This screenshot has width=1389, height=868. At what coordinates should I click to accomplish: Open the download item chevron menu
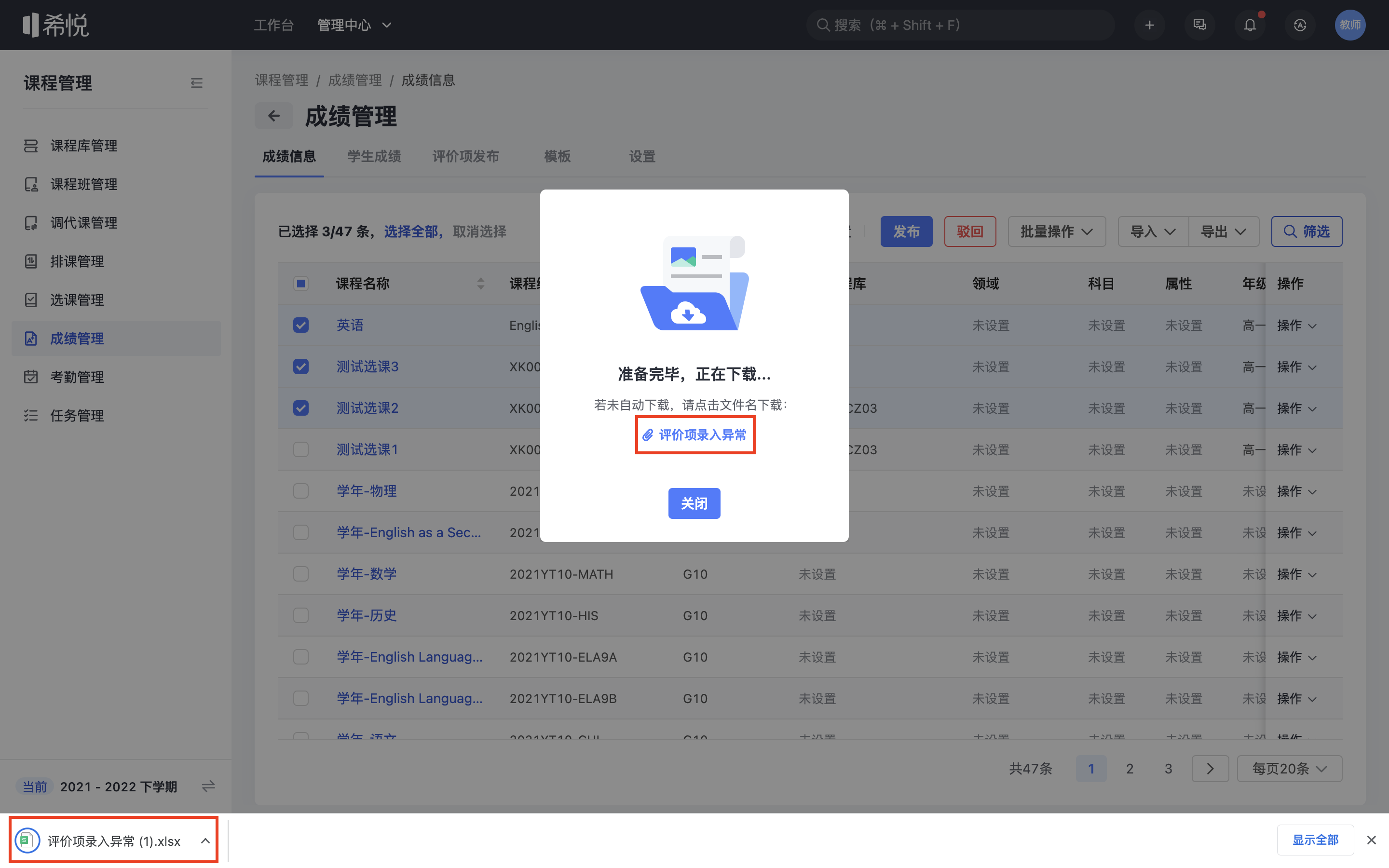pyautogui.click(x=205, y=841)
